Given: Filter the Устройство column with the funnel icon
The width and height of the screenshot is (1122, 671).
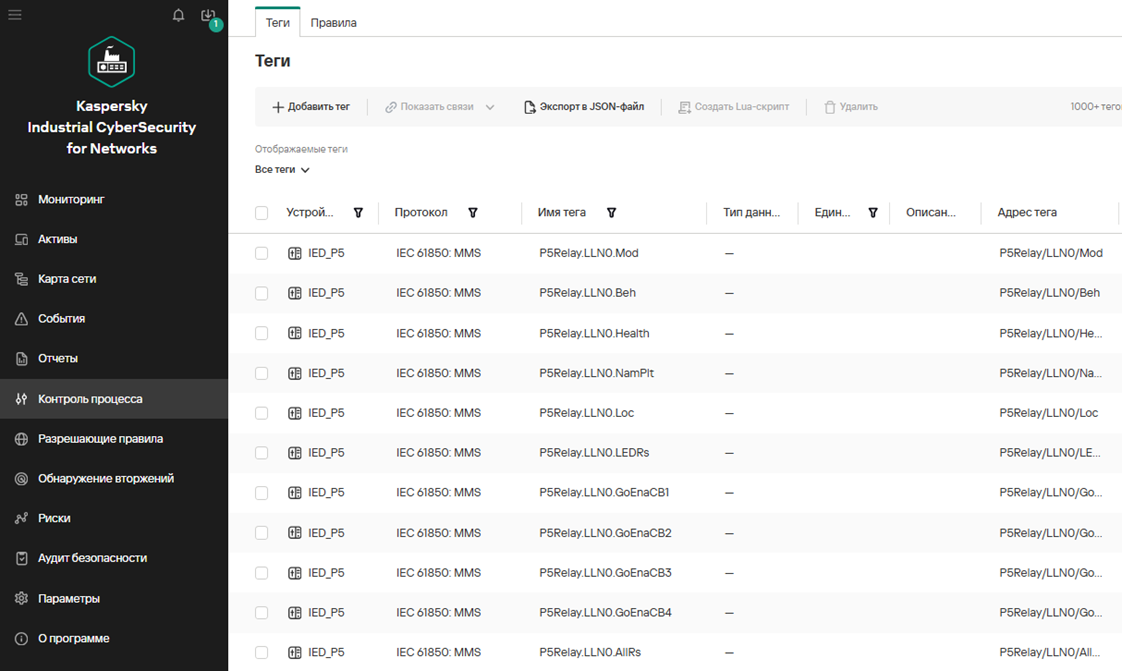Looking at the screenshot, I should pos(358,212).
